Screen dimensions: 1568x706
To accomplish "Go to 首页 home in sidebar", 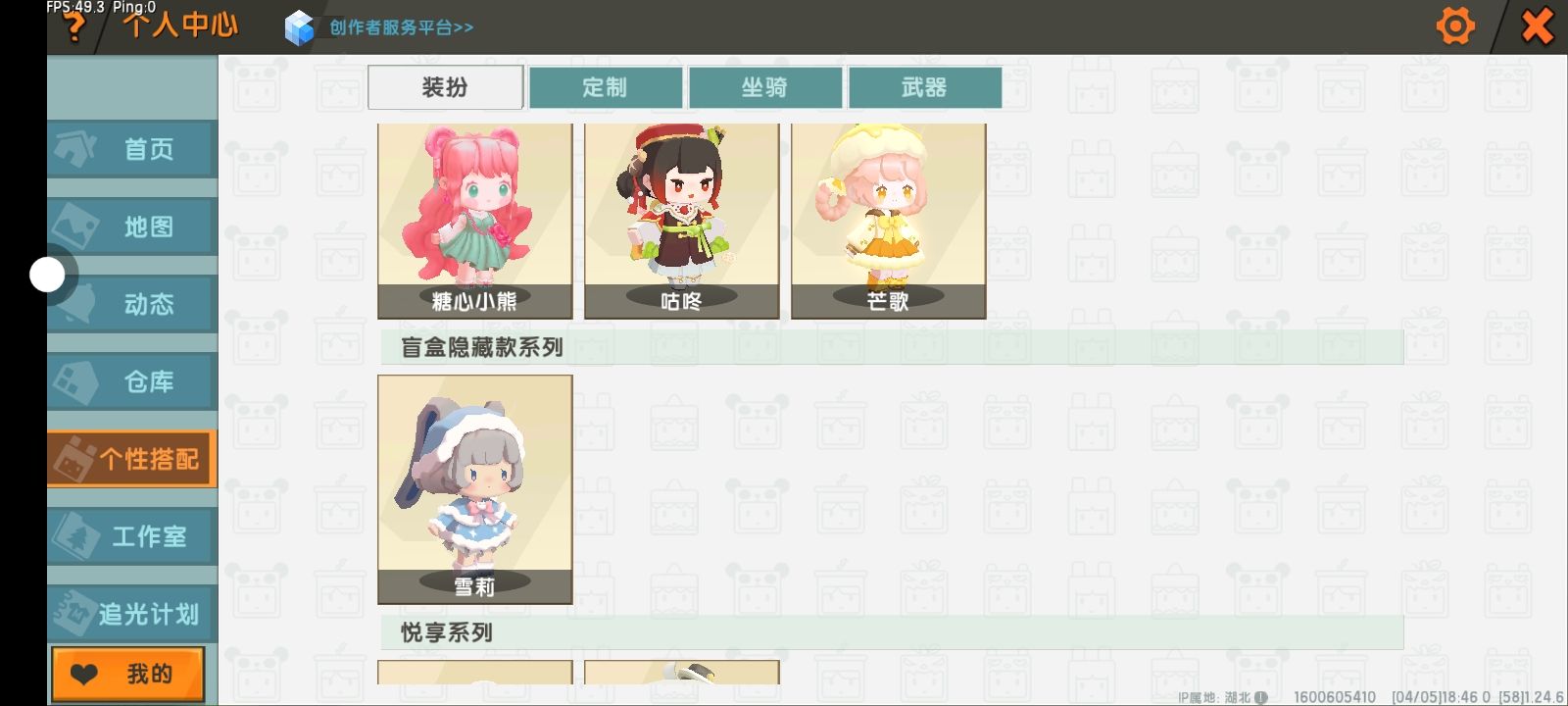I will (x=132, y=149).
